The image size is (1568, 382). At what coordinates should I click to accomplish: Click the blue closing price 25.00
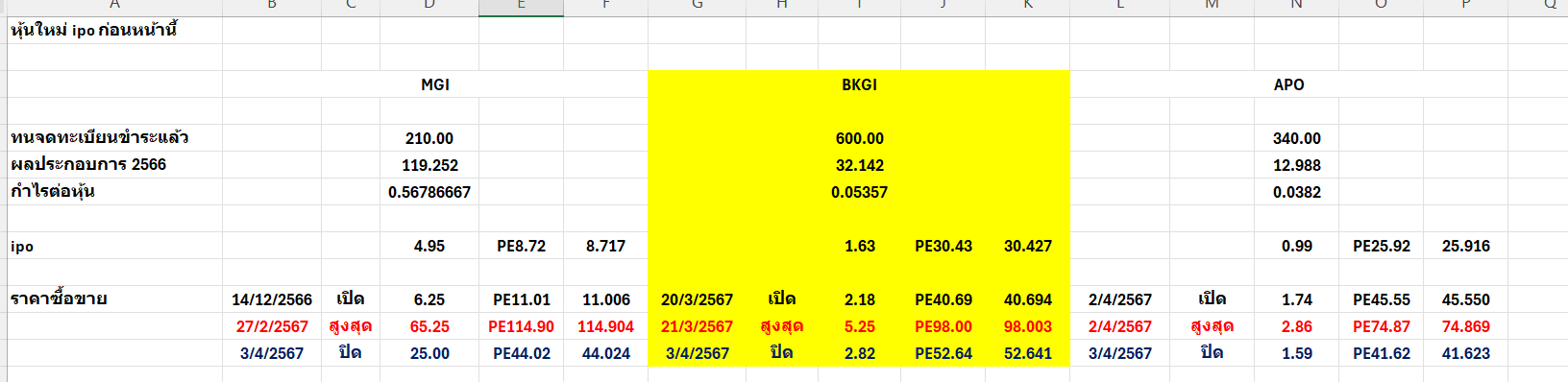tap(429, 353)
